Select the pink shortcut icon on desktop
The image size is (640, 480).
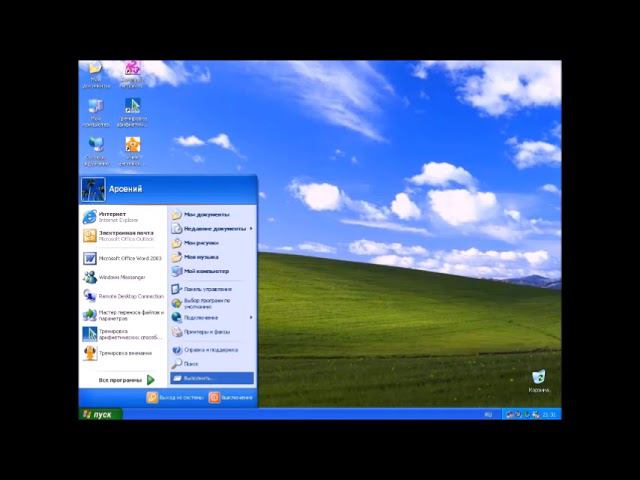point(132,75)
